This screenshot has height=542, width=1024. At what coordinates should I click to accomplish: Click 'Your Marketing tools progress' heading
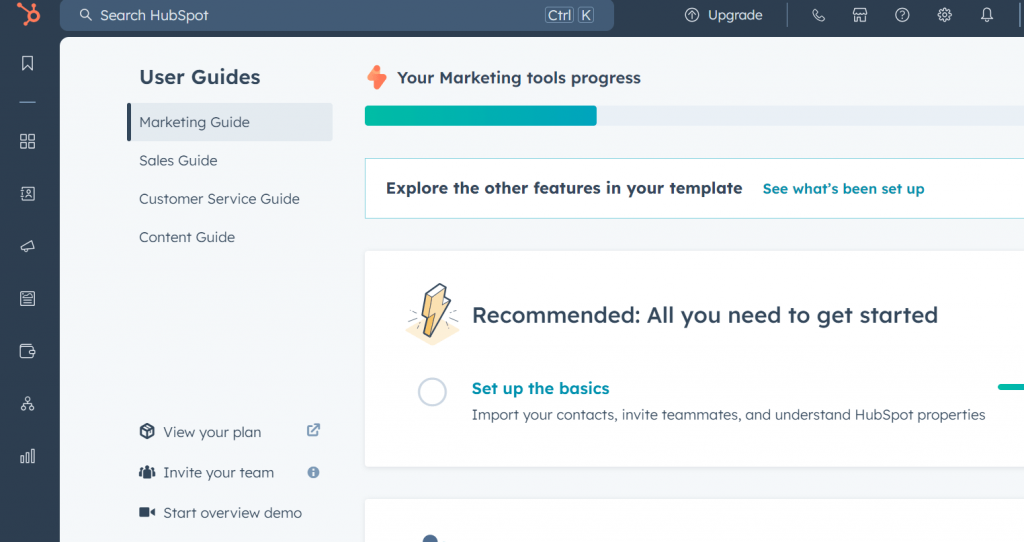click(519, 78)
